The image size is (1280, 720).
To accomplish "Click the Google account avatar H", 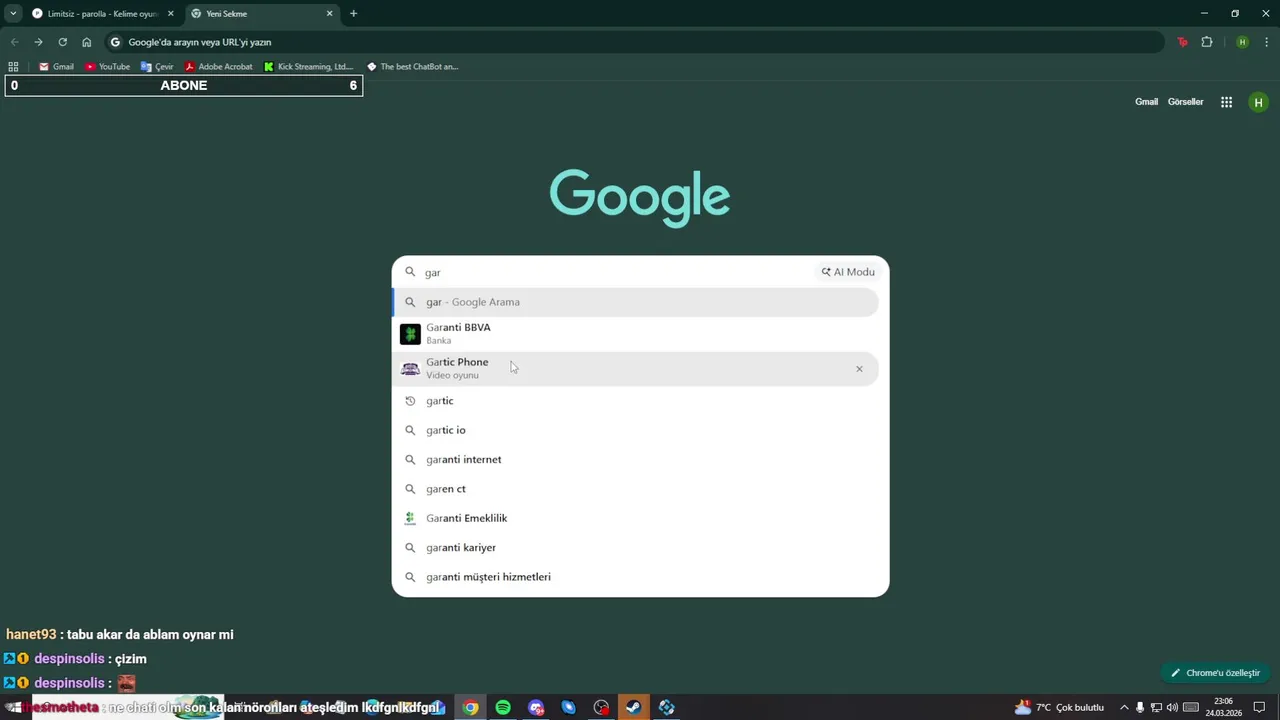I will [x=1258, y=102].
